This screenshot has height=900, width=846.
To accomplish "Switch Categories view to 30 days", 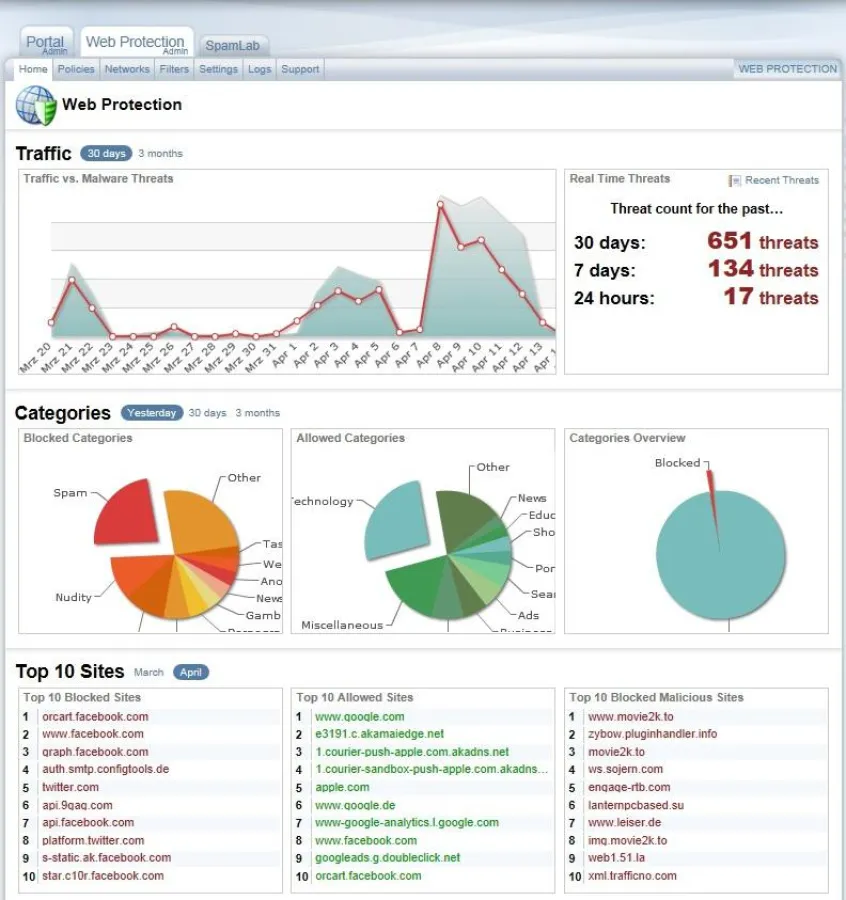I will 207,413.
